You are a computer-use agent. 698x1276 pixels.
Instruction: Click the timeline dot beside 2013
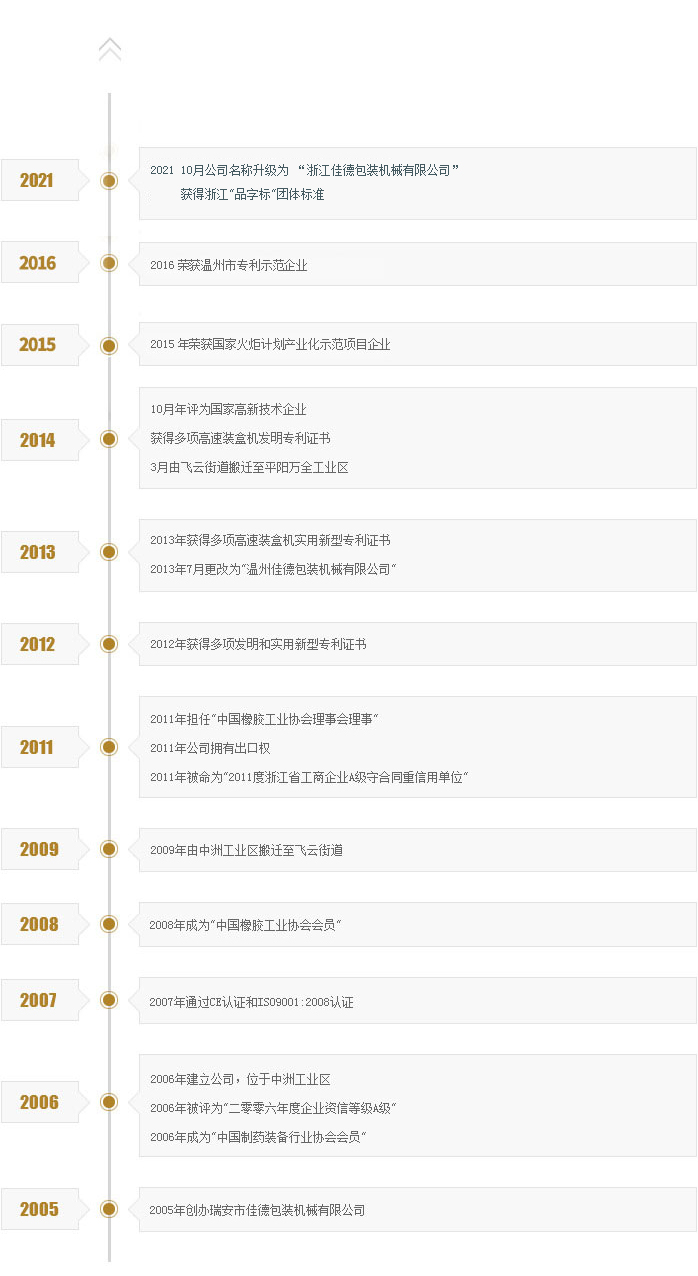[110, 552]
